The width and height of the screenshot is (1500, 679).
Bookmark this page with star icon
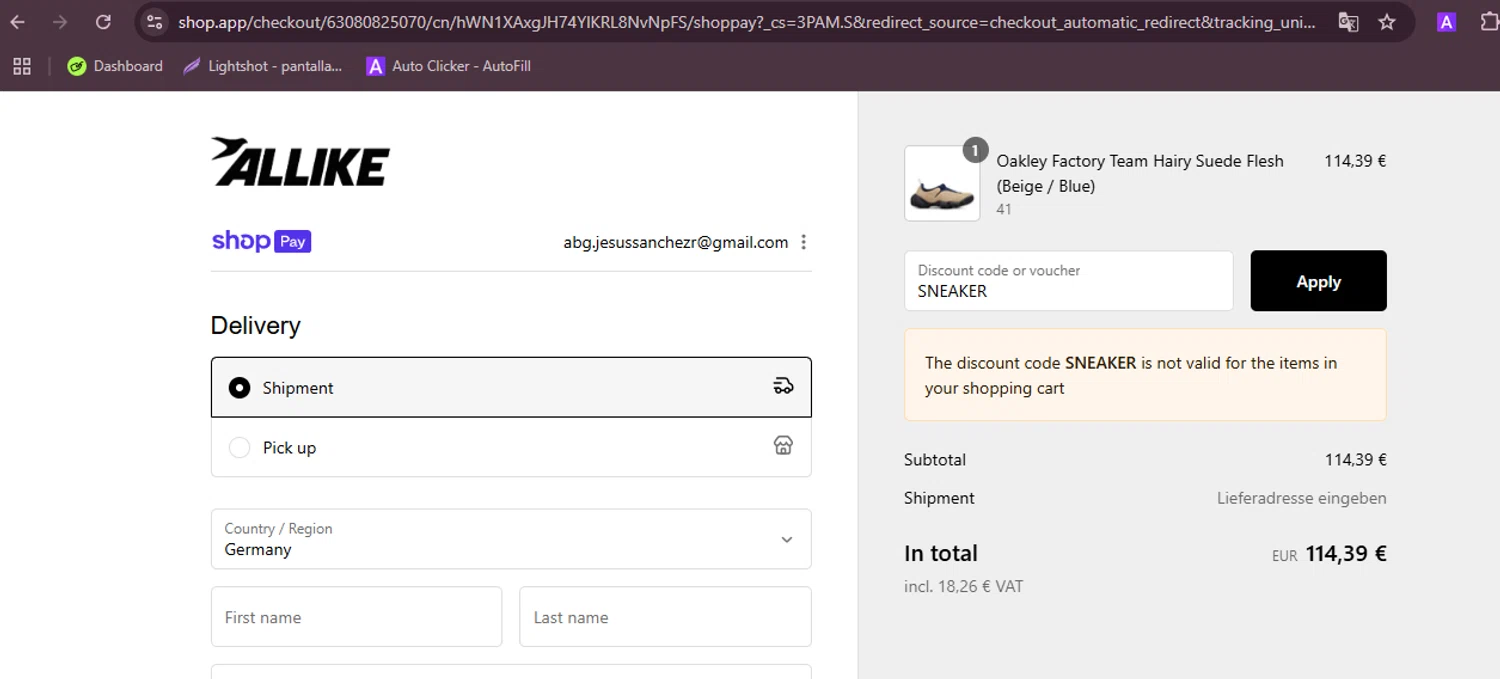1387,22
